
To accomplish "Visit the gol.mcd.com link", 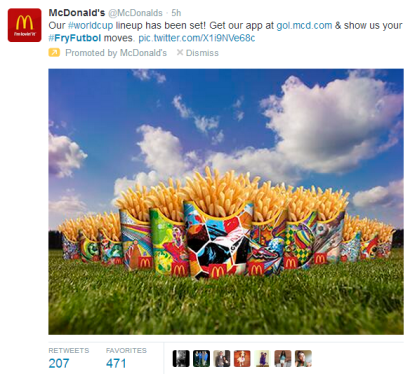I will [x=304, y=26].
